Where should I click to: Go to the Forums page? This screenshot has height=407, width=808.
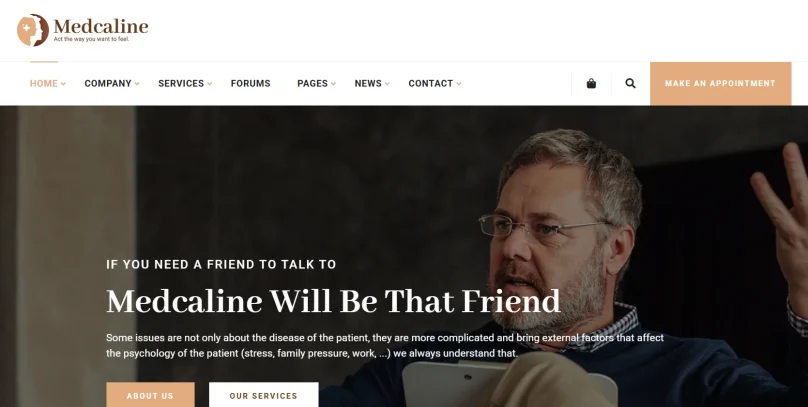(x=250, y=83)
